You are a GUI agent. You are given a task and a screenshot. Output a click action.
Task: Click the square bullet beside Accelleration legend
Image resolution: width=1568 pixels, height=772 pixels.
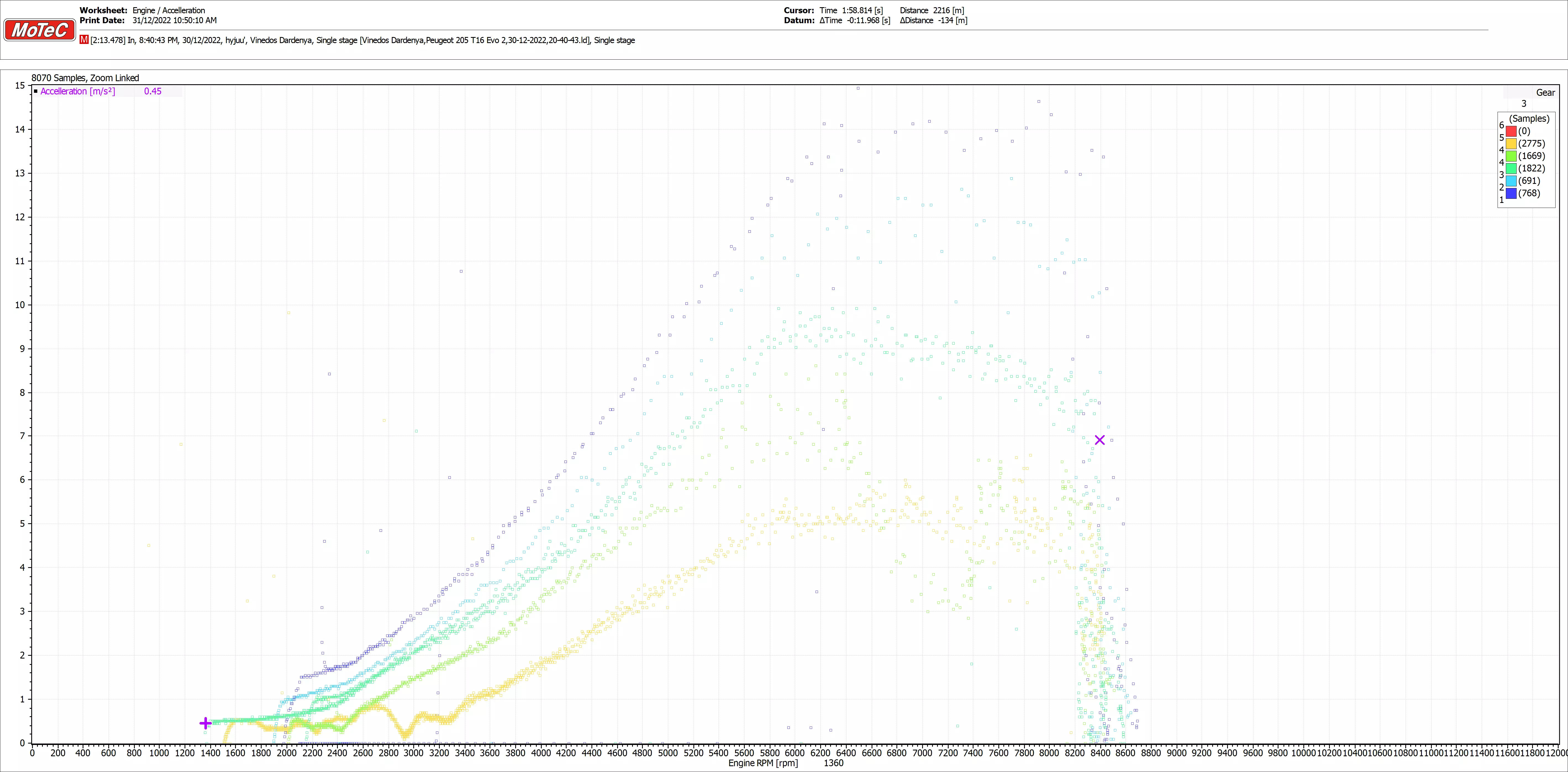pos(36,91)
